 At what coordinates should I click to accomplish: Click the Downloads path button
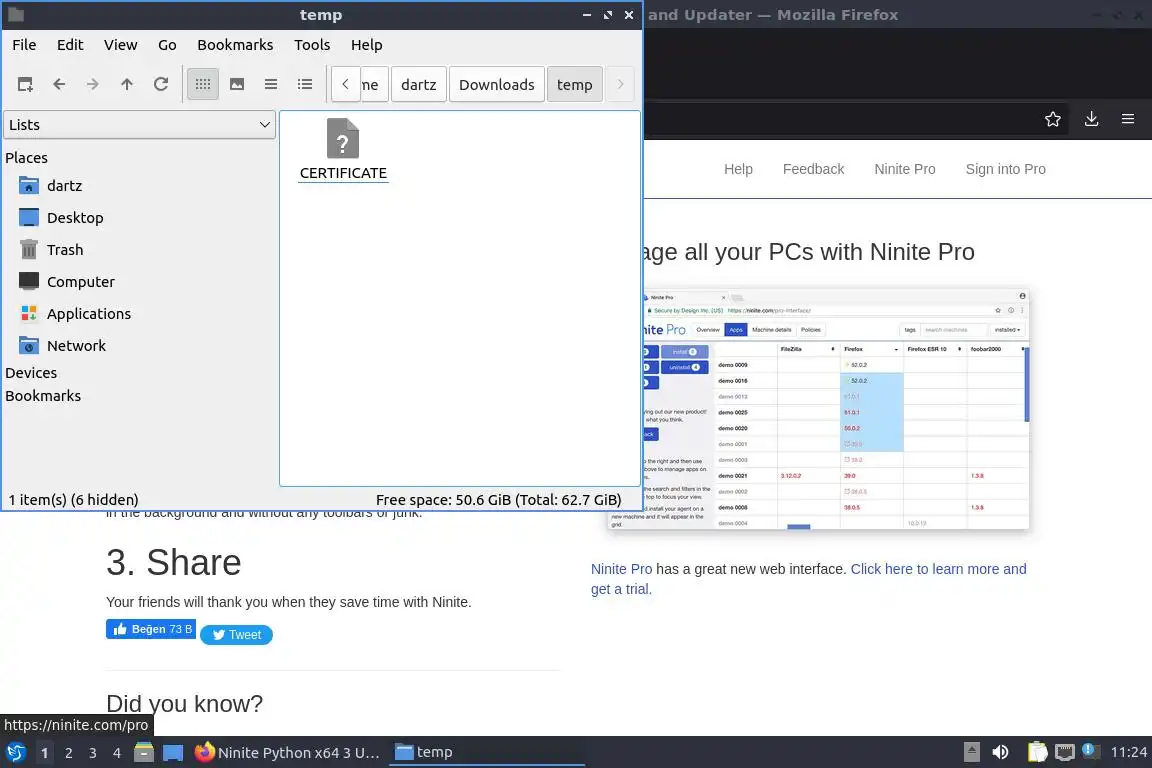497,85
